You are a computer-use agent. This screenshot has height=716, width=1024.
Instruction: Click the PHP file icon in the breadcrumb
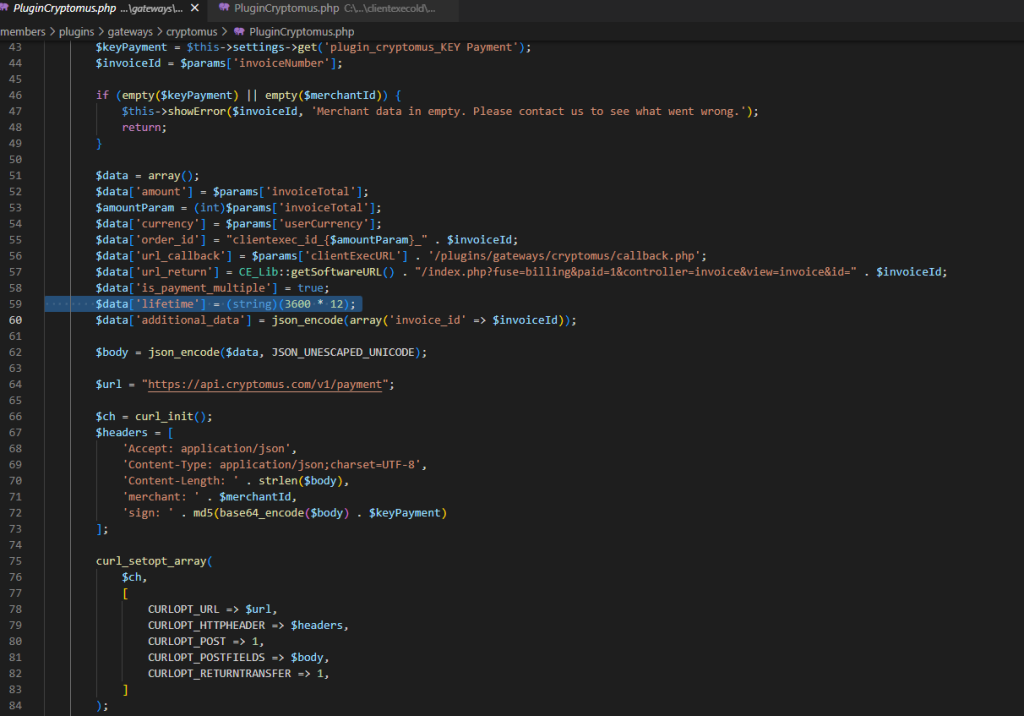(239, 32)
